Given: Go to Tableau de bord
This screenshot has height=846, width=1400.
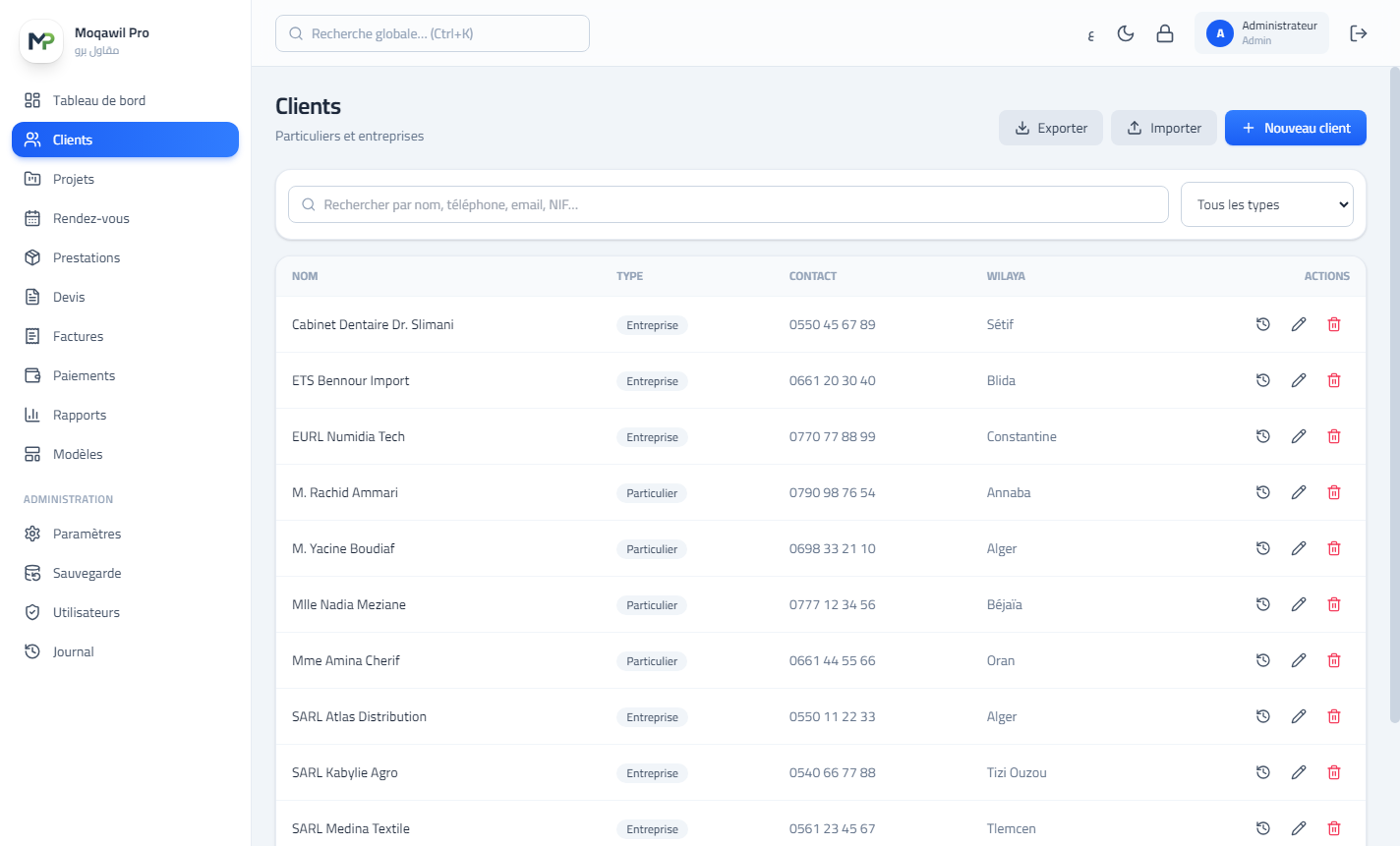Looking at the screenshot, I should pyautogui.click(x=125, y=100).
